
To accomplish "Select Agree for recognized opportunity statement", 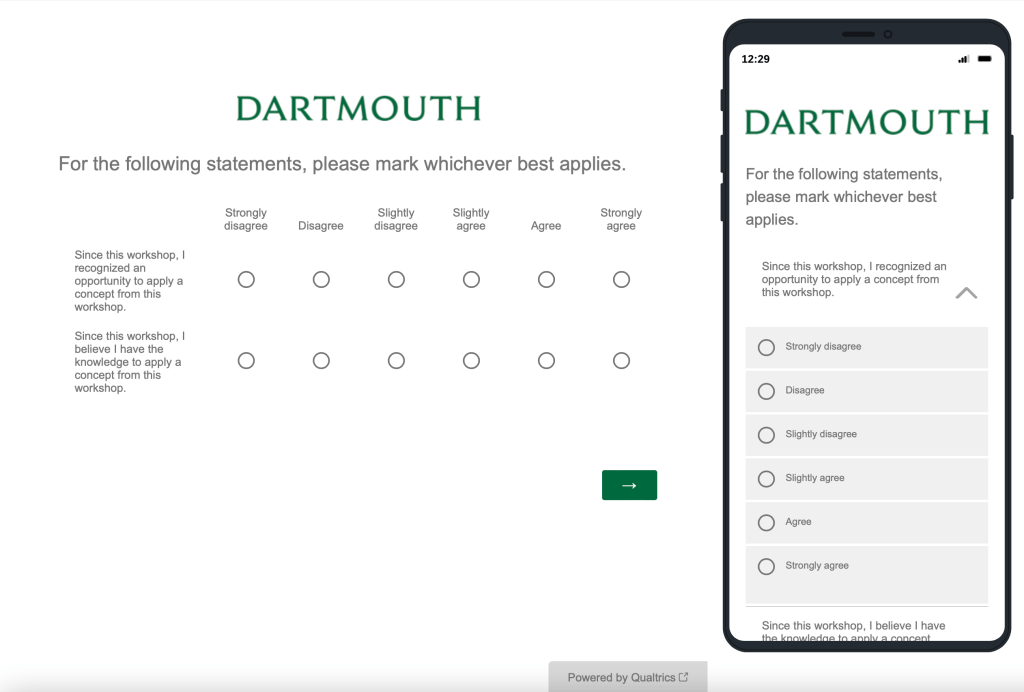I will pyautogui.click(x=546, y=280).
